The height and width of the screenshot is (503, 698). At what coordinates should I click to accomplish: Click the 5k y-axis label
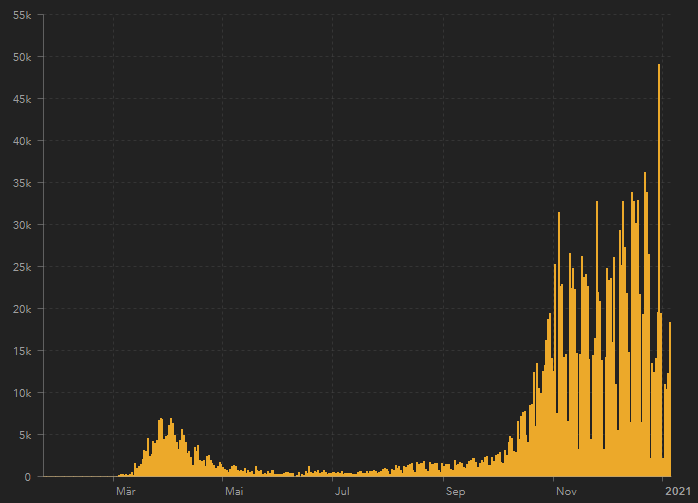25,435
